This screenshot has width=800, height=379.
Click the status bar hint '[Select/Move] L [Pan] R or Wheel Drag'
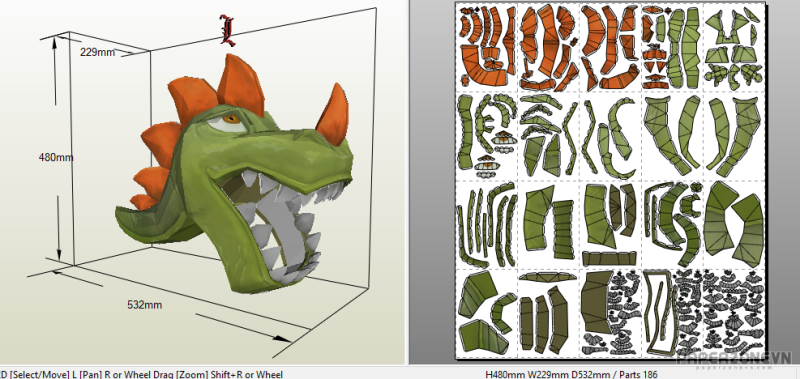coord(91,374)
